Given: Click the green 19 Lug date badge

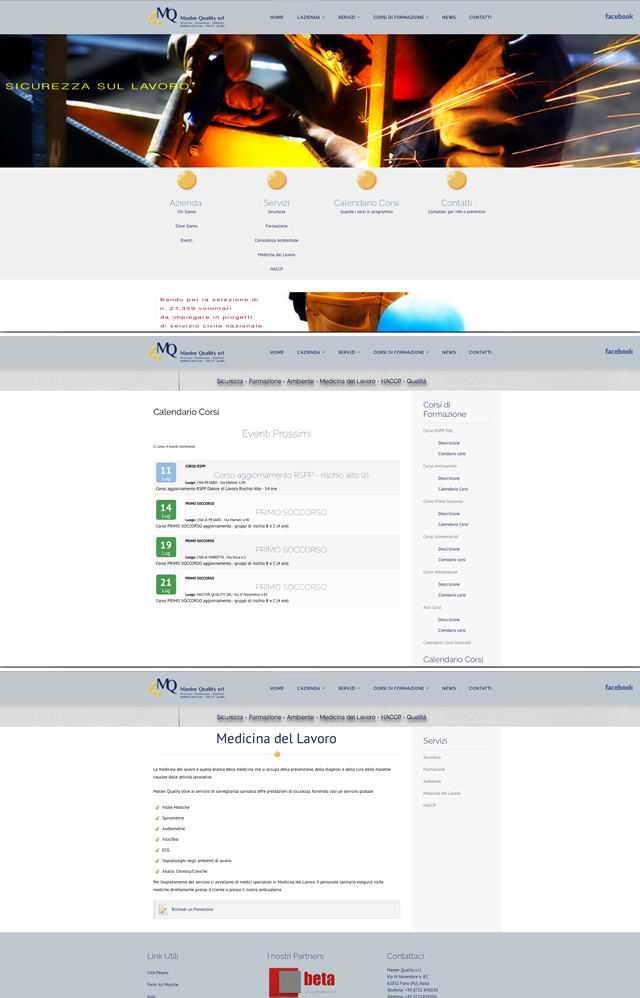Looking at the screenshot, I should [x=166, y=547].
